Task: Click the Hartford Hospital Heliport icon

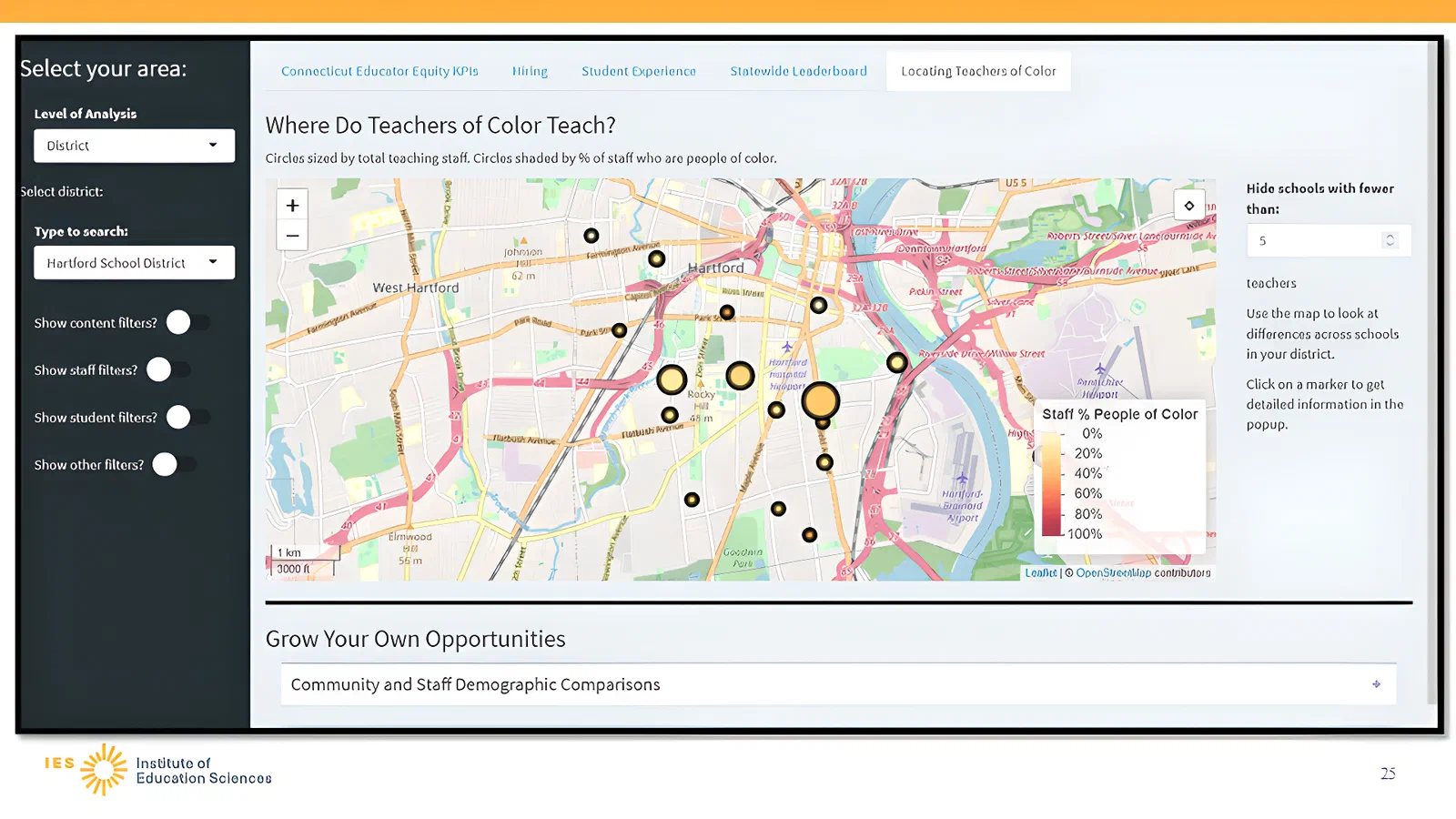Action: tap(787, 347)
